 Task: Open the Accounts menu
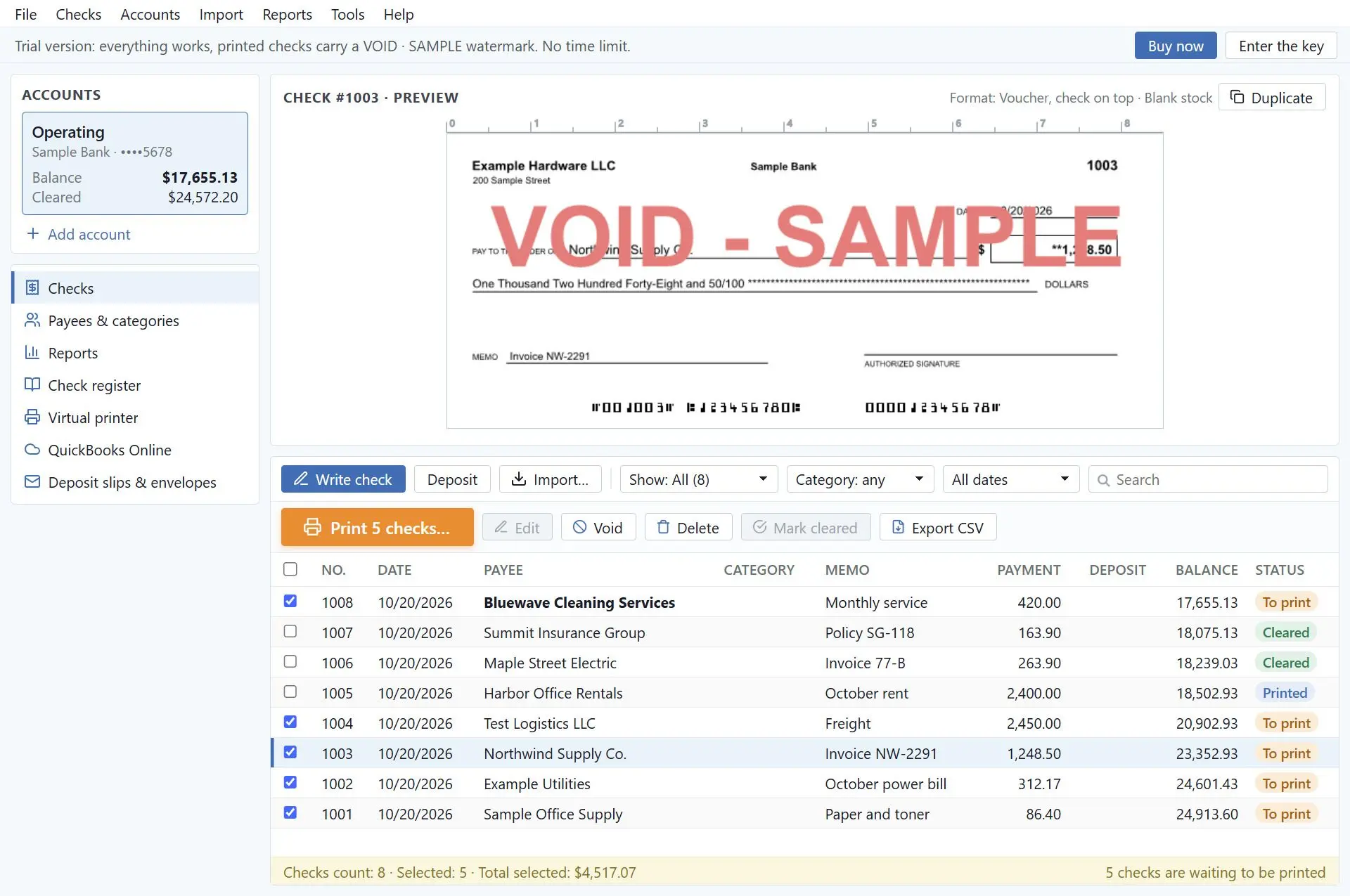(x=150, y=14)
